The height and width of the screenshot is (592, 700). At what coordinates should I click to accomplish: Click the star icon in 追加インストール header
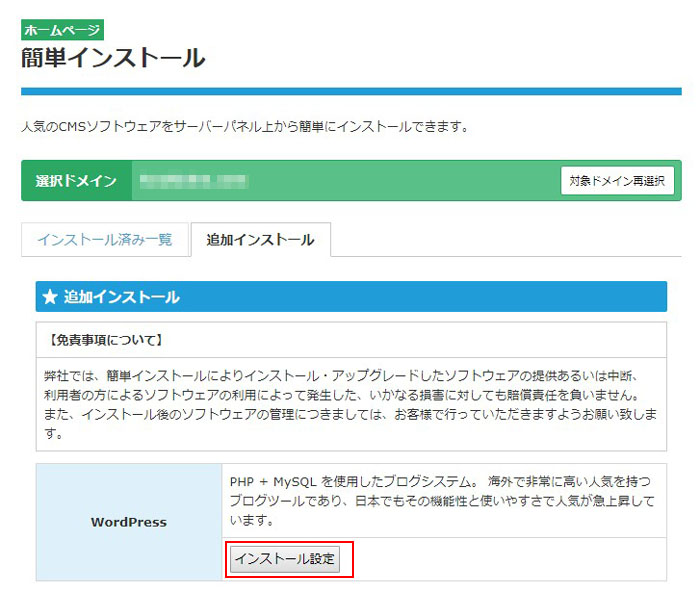50,296
